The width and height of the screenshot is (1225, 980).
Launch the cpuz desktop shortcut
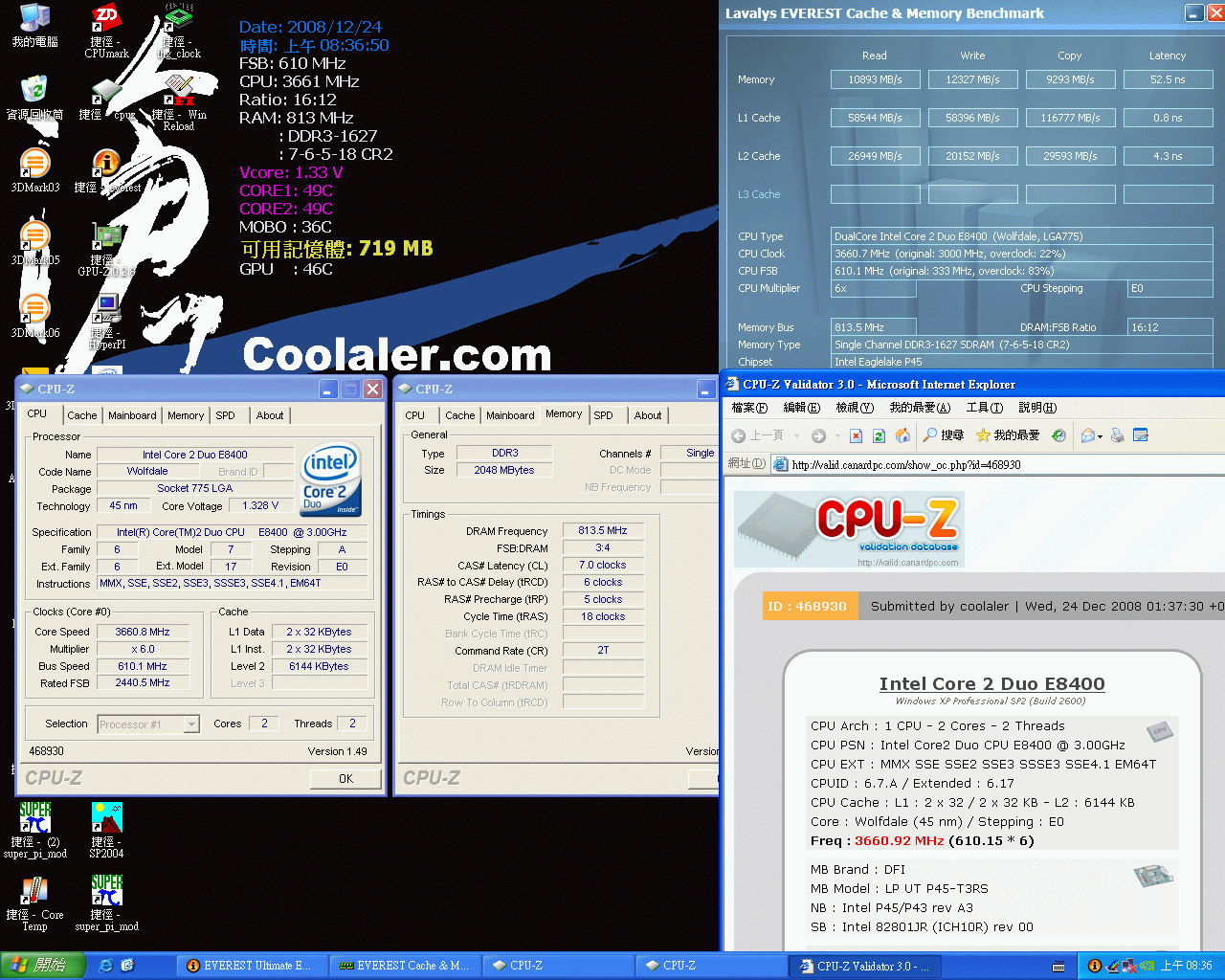[x=106, y=100]
